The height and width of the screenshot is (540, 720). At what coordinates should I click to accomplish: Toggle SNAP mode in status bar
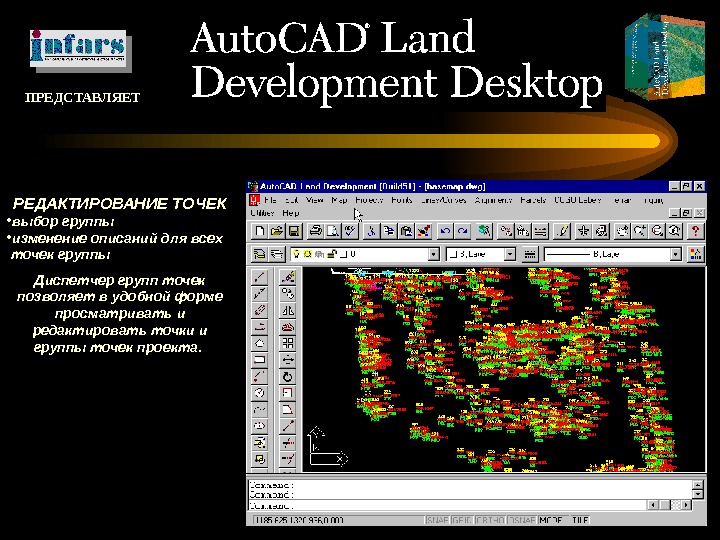[437, 520]
